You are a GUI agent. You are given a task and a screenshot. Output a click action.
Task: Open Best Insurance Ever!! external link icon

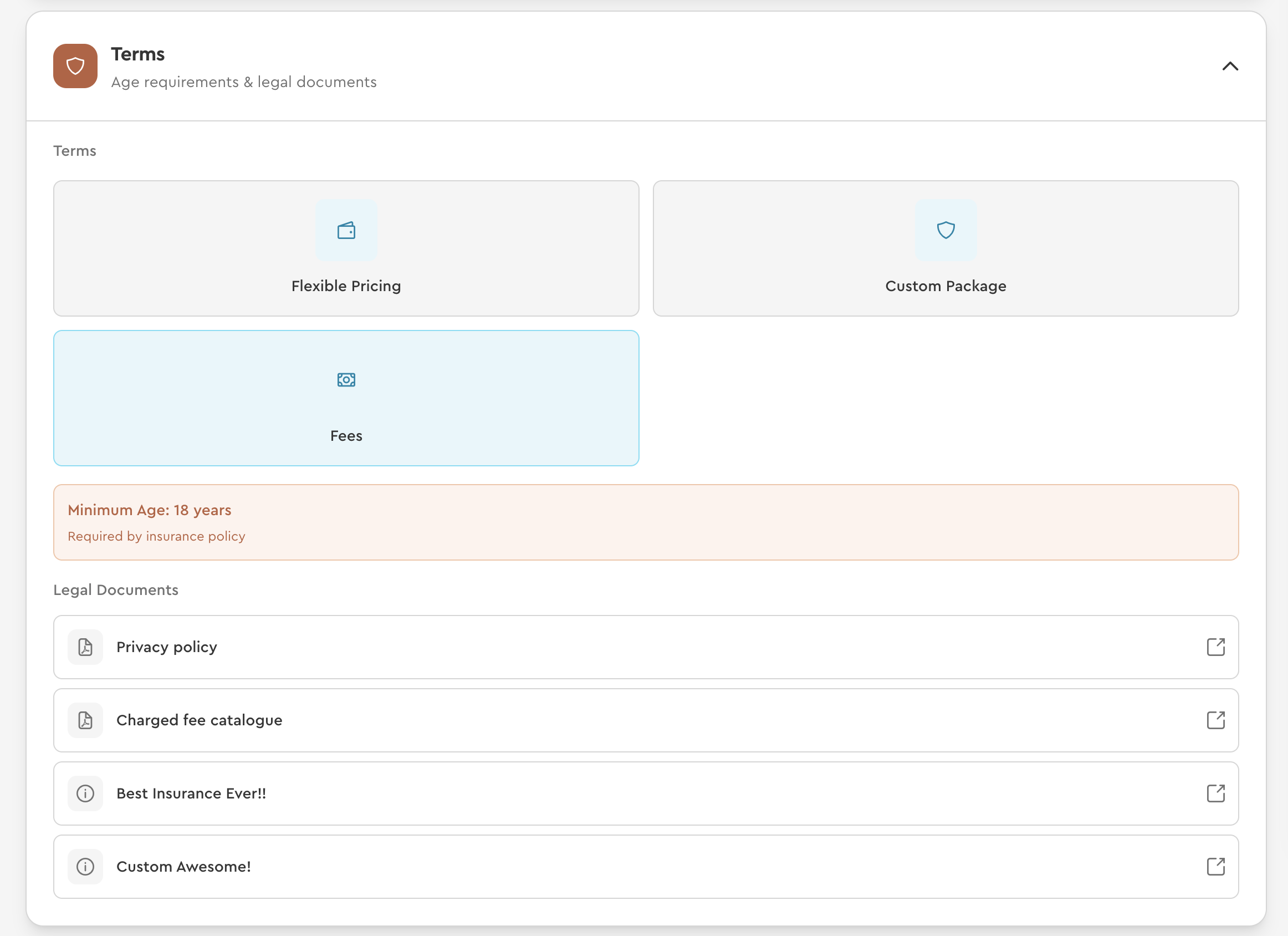pos(1215,793)
